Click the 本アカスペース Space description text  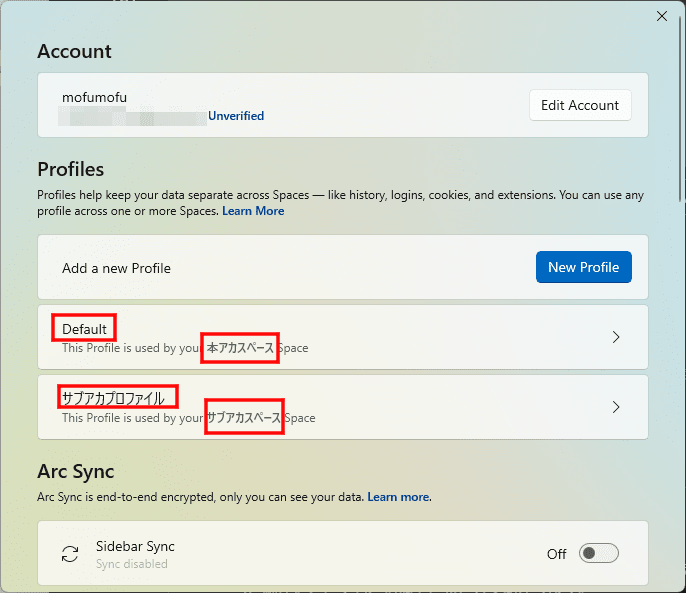[240, 348]
